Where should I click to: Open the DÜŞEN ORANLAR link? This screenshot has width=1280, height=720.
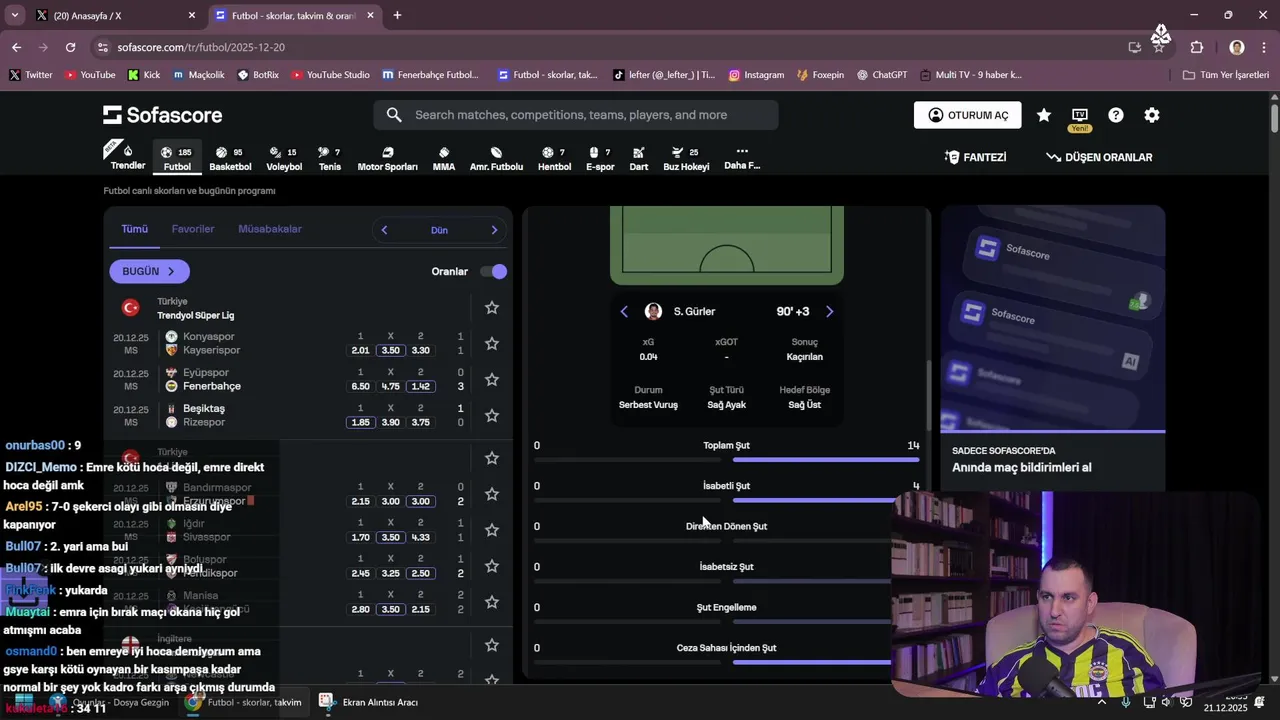pyautogui.click(x=1099, y=157)
